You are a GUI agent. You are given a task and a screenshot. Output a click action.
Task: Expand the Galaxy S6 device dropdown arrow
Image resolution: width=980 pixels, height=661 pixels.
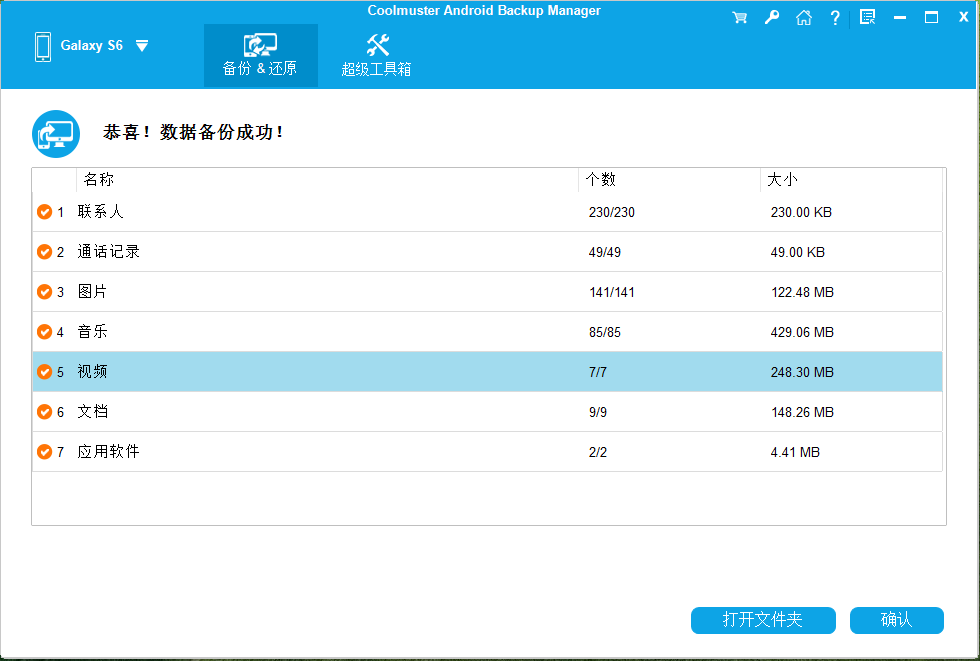pos(142,46)
